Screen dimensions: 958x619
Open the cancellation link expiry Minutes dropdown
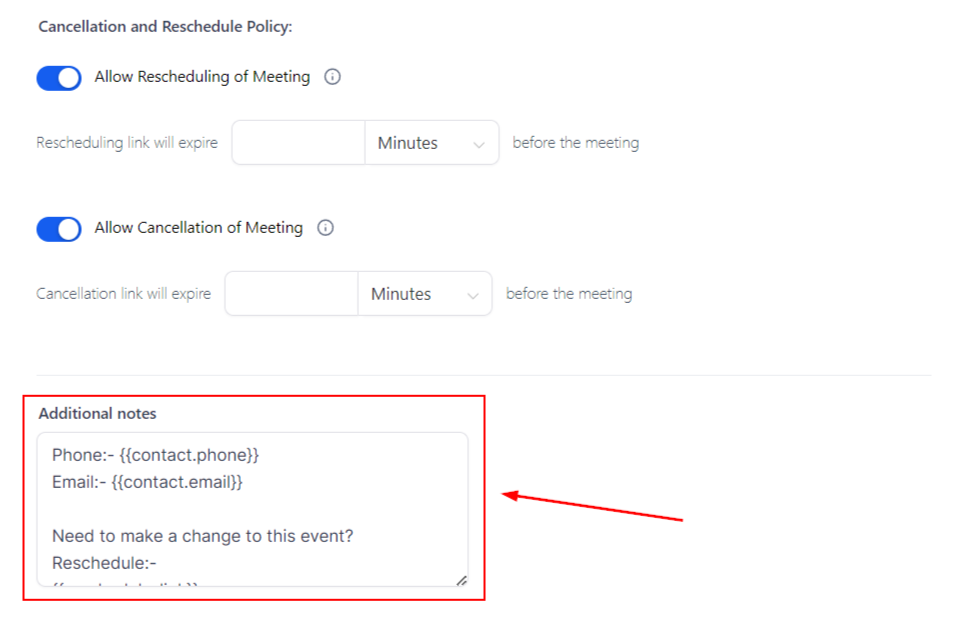[x=424, y=295]
